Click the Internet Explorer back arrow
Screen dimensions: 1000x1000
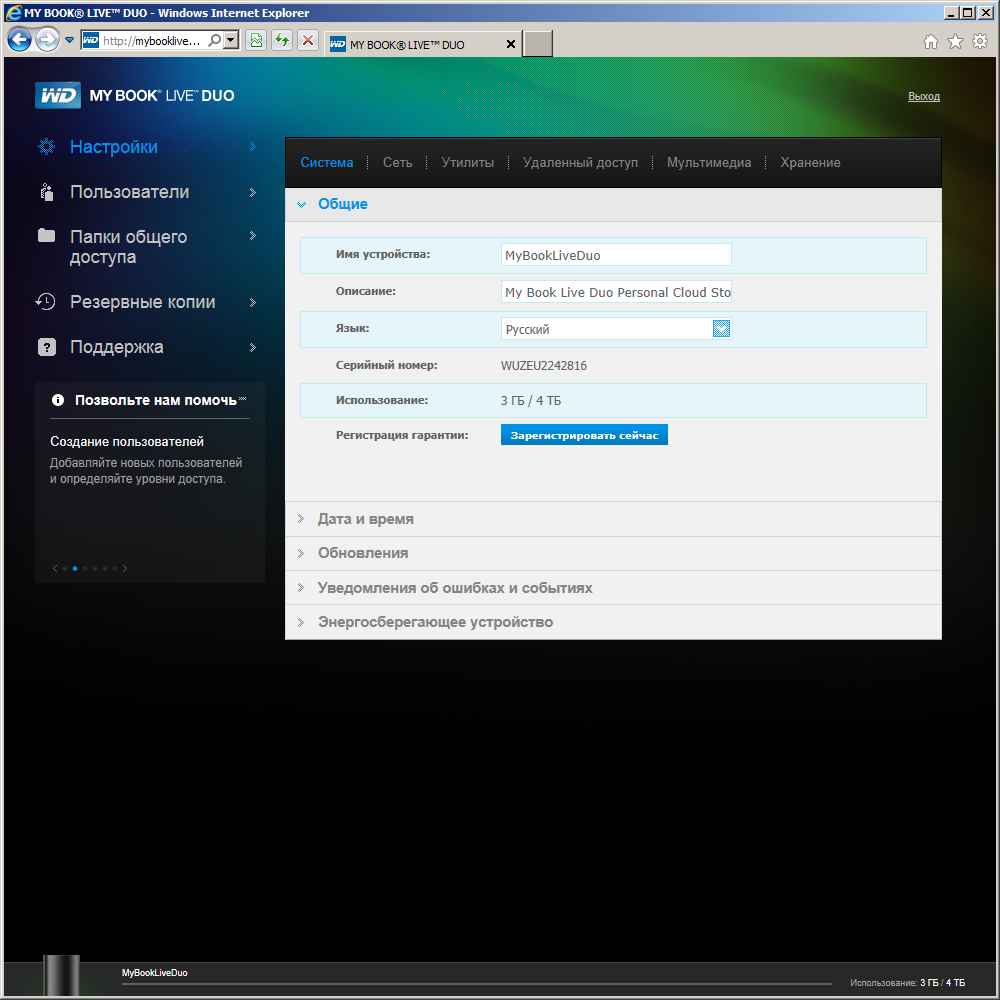coord(20,40)
